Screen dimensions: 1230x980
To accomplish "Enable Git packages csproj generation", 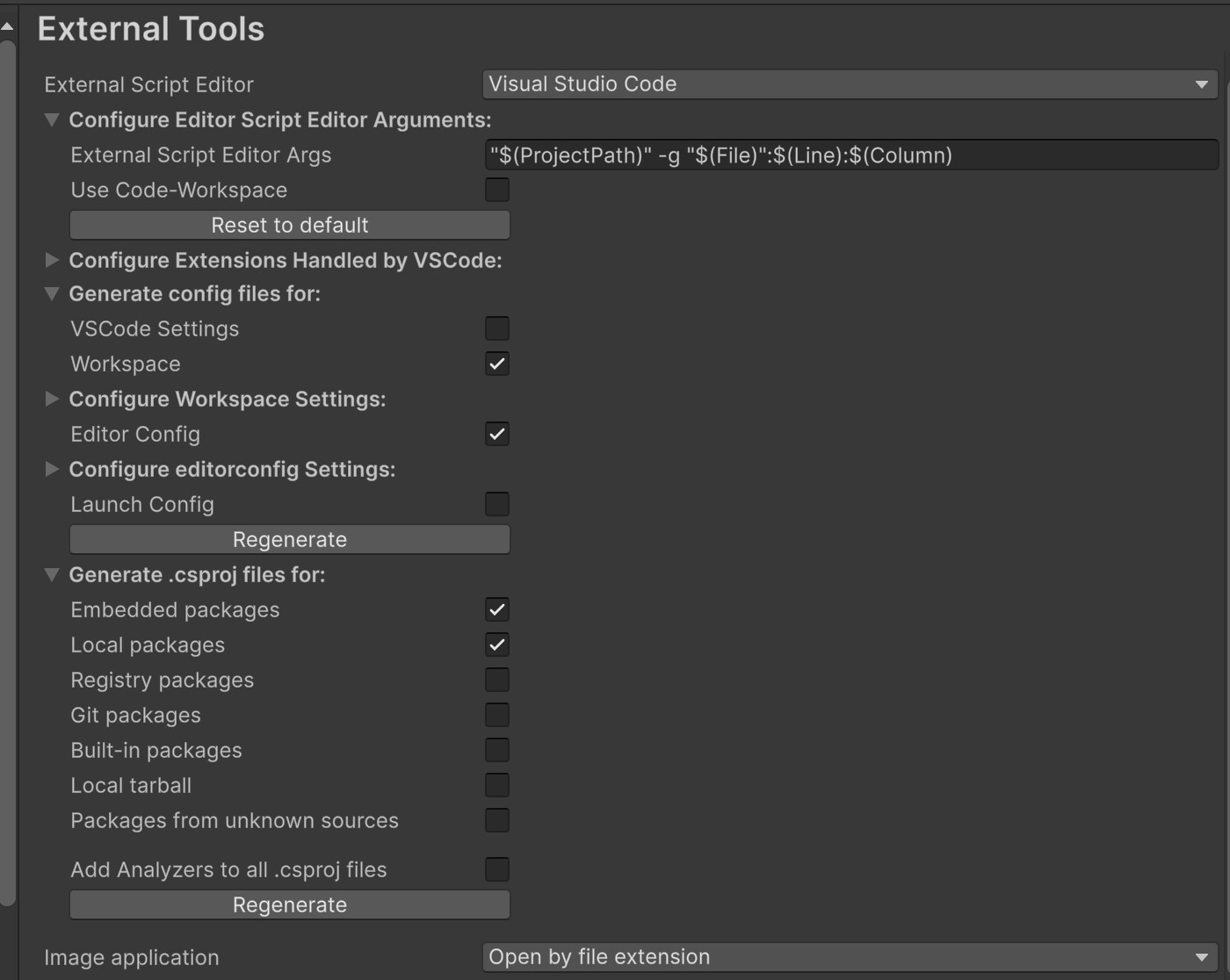I will (x=497, y=714).
